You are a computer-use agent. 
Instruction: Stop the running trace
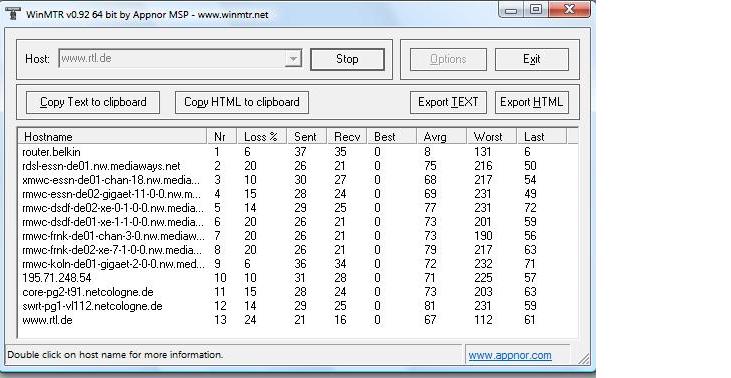tap(347, 59)
